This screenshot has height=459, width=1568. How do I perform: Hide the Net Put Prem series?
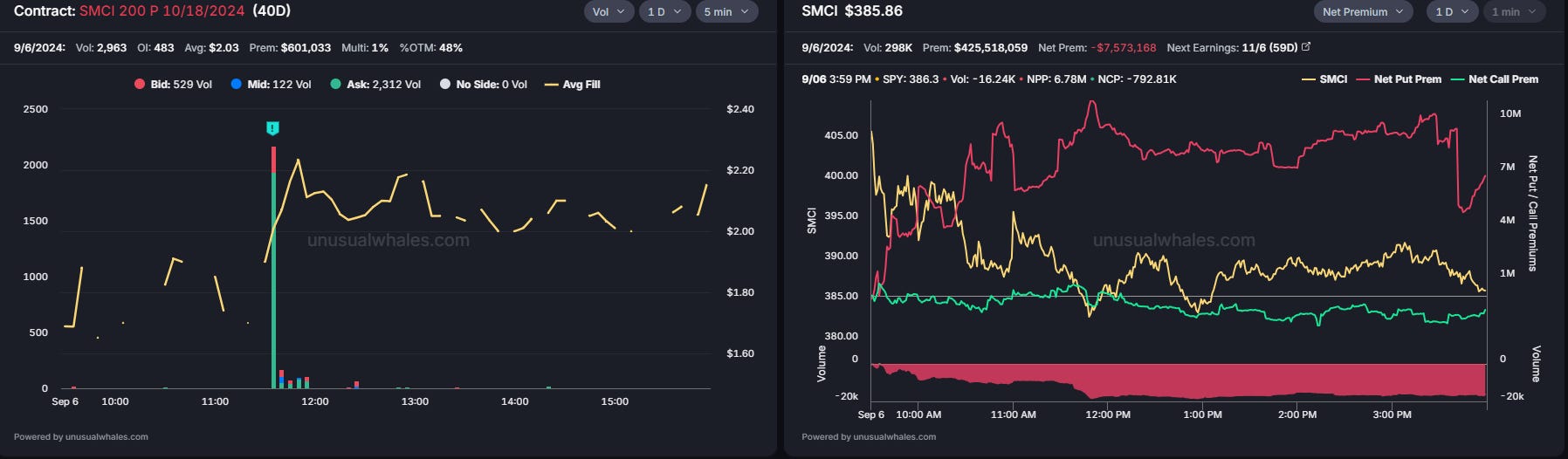point(1399,79)
